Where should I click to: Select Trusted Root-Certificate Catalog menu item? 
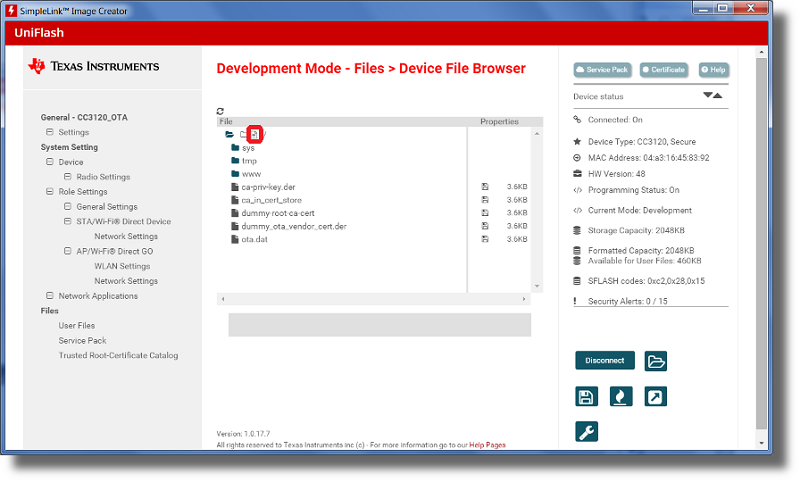point(118,355)
